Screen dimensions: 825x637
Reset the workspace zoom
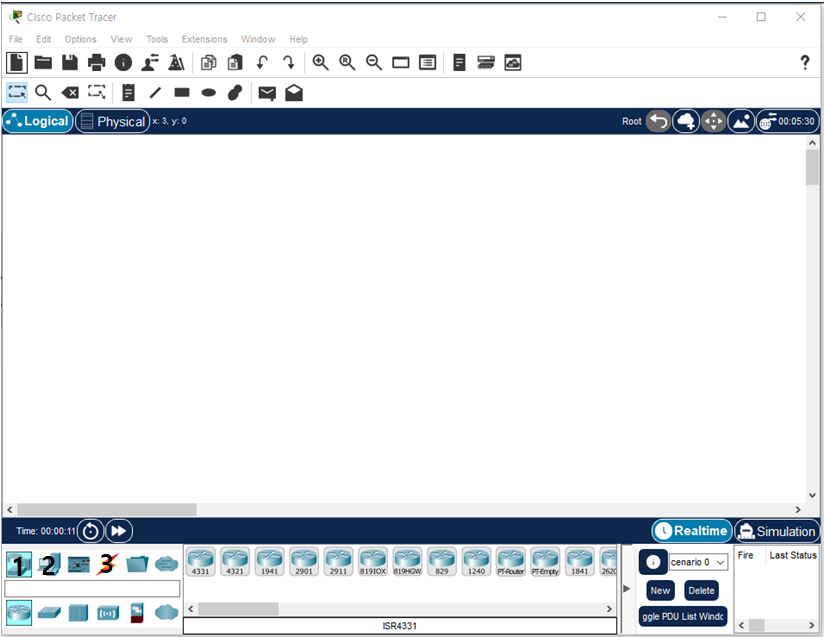click(347, 63)
